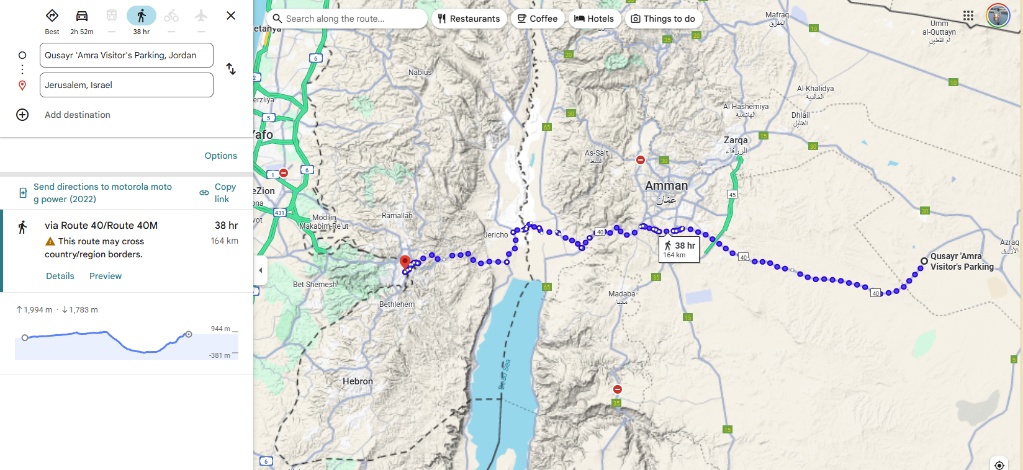
Task: Open the Google account profile picture
Action: point(998,15)
